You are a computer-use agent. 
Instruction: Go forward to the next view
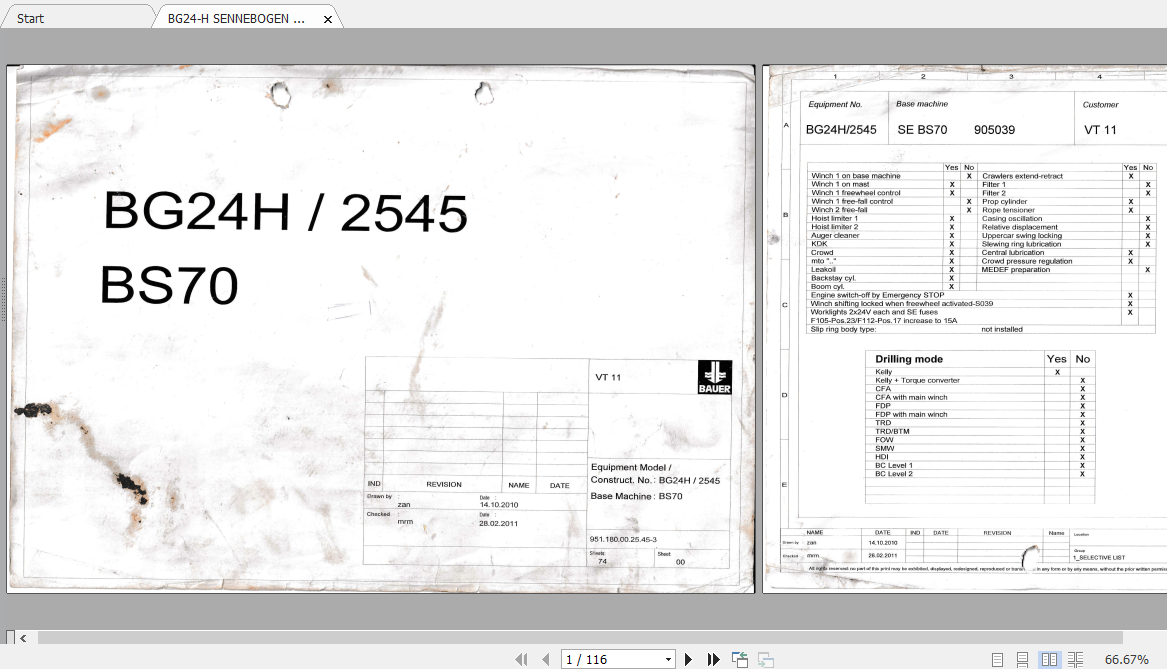pyautogui.click(x=766, y=659)
